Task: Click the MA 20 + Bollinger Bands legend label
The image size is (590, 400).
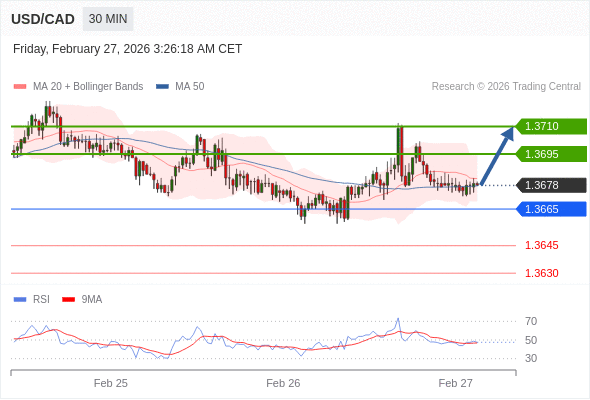Action: 88,87
